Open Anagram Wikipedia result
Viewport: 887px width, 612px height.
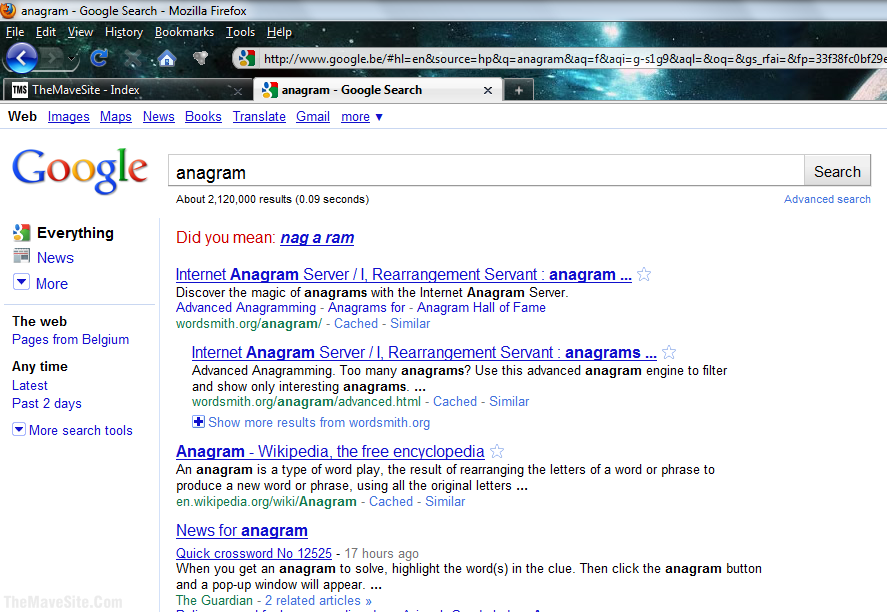pos(330,452)
